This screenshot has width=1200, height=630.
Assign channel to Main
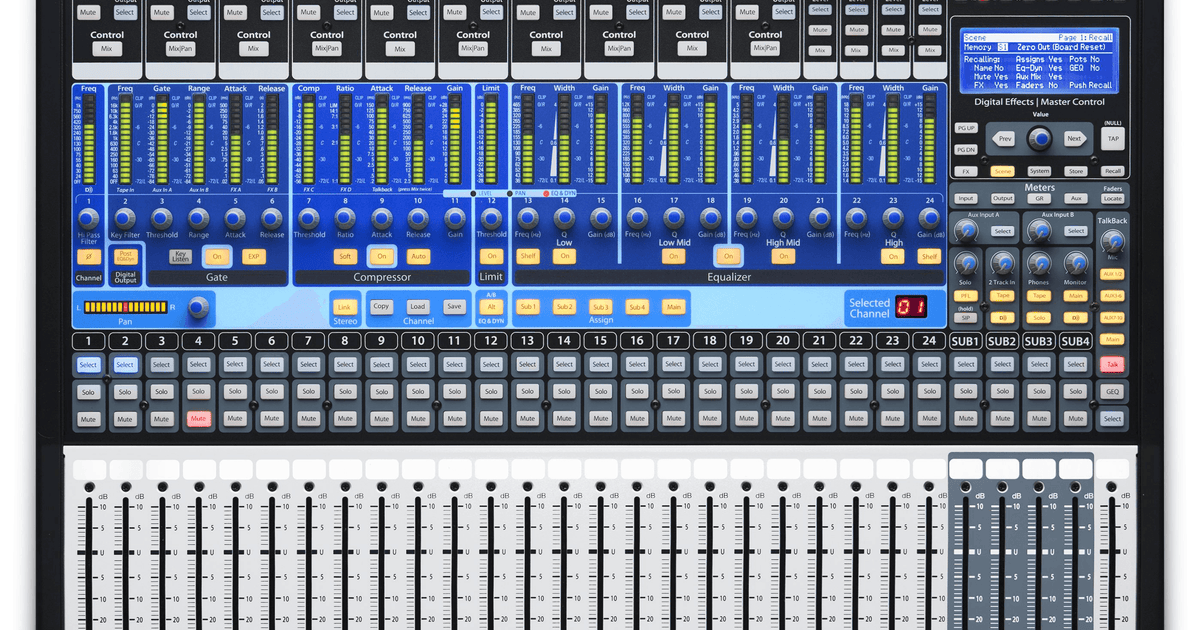pyautogui.click(x=674, y=307)
